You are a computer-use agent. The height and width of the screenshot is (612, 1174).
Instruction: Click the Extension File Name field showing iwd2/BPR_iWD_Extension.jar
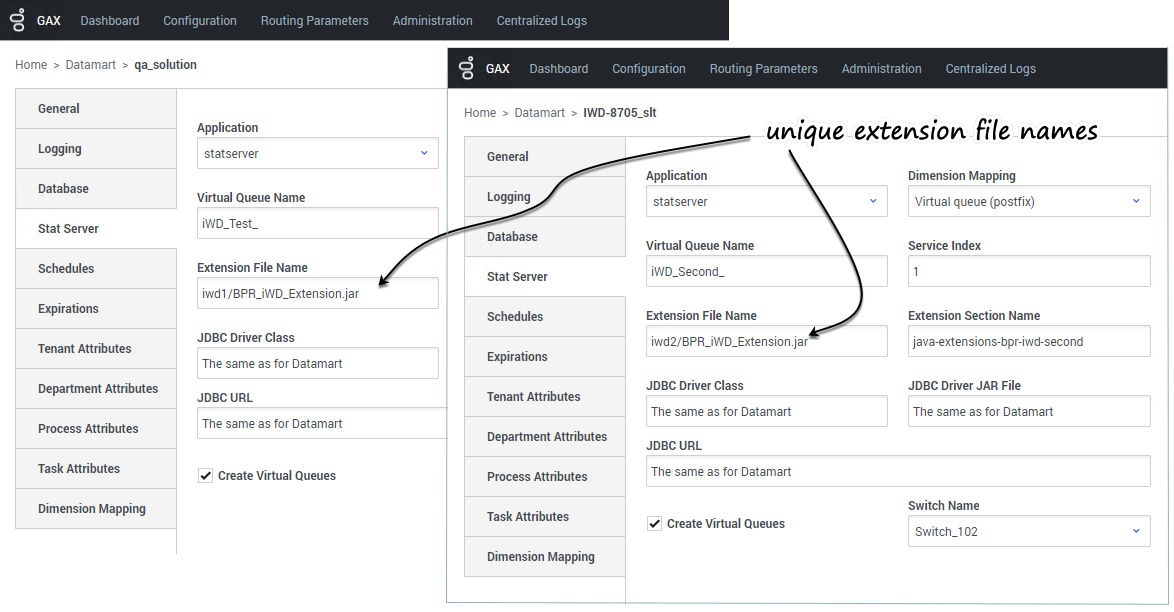tap(766, 341)
